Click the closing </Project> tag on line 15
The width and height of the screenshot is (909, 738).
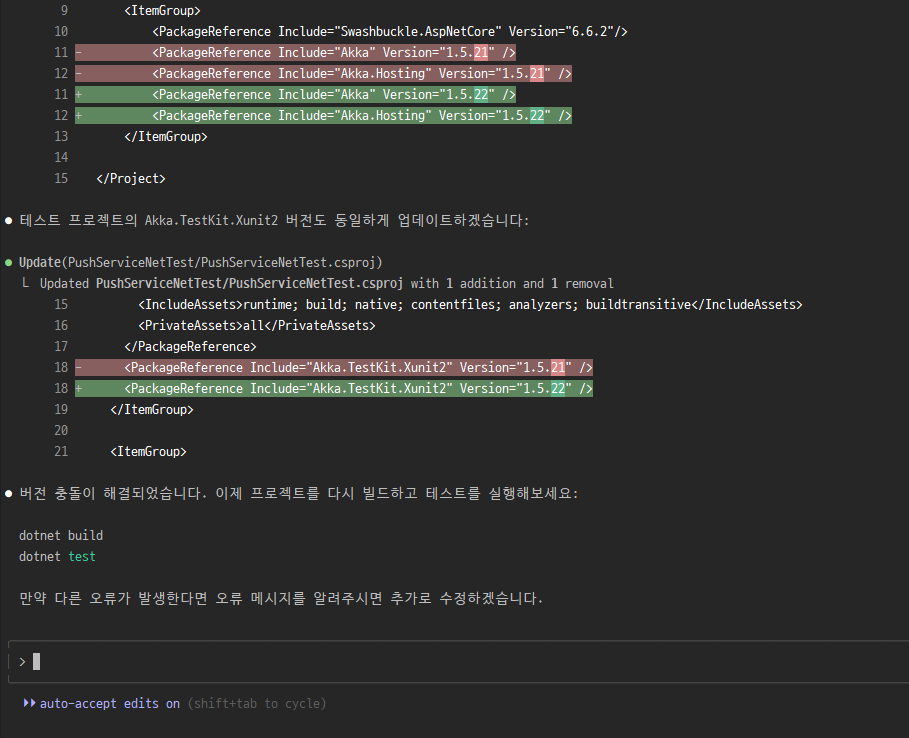(131, 178)
